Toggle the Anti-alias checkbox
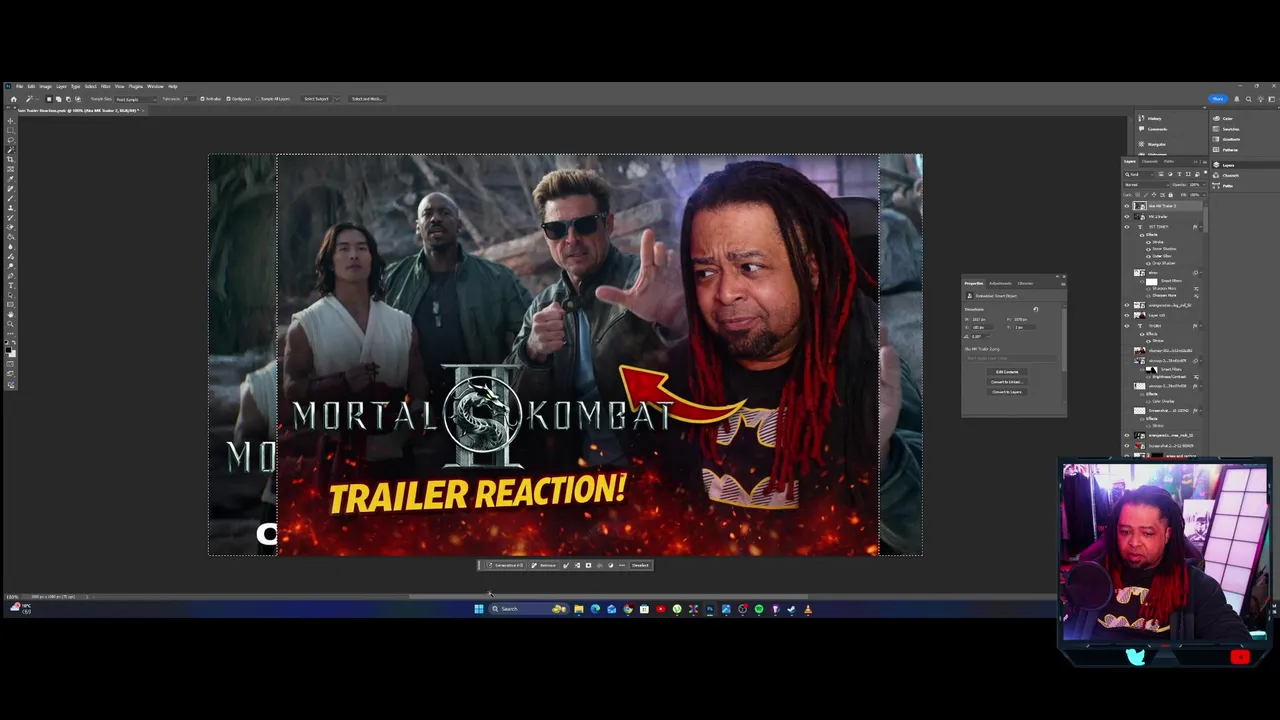The image size is (1280, 720). point(202,99)
